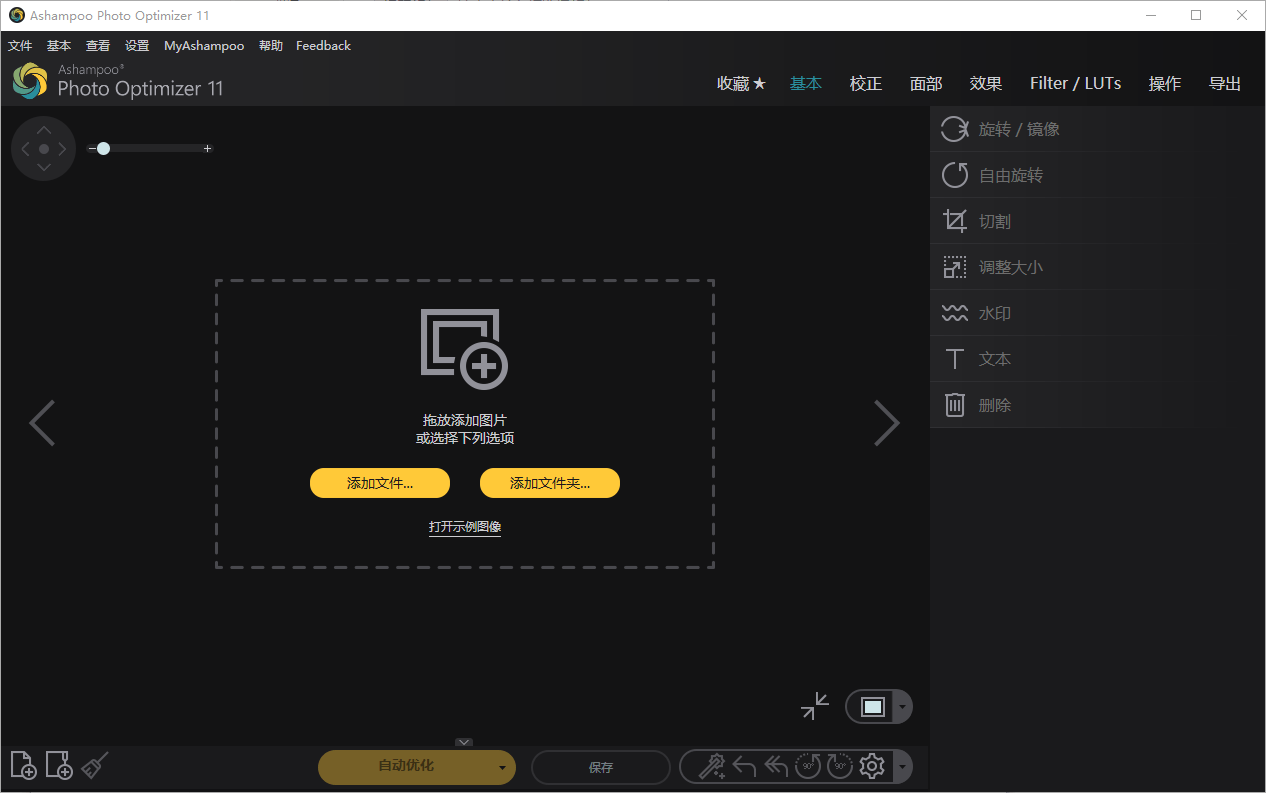This screenshot has height=793, width=1266.
Task: Click the add folder icon bottom left
Action: click(x=59, y=765)
